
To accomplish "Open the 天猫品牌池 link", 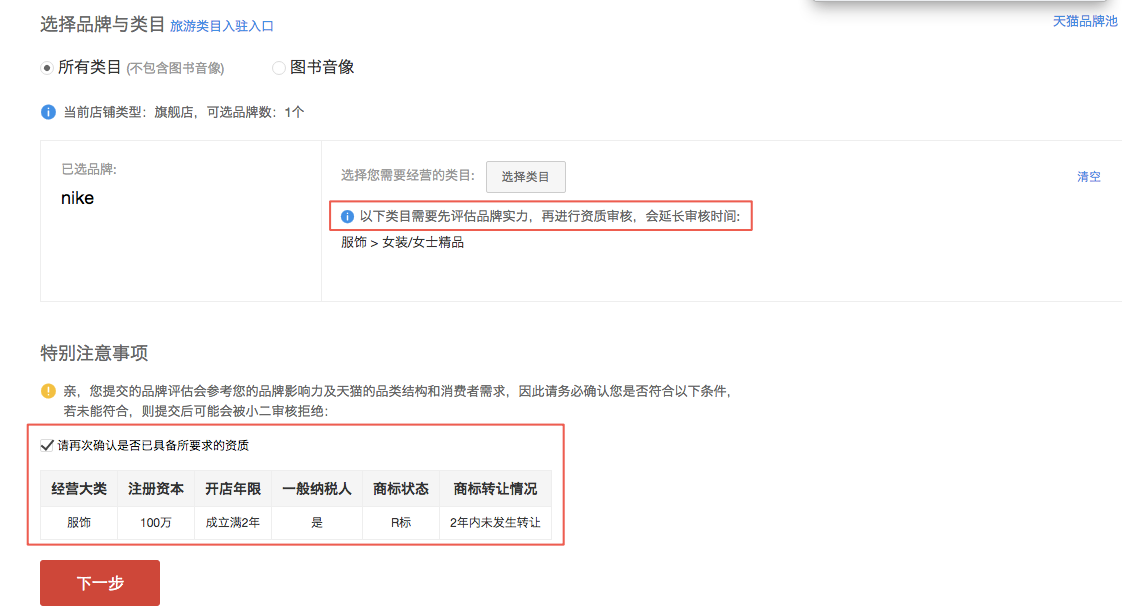I will tap(1085, 21).
